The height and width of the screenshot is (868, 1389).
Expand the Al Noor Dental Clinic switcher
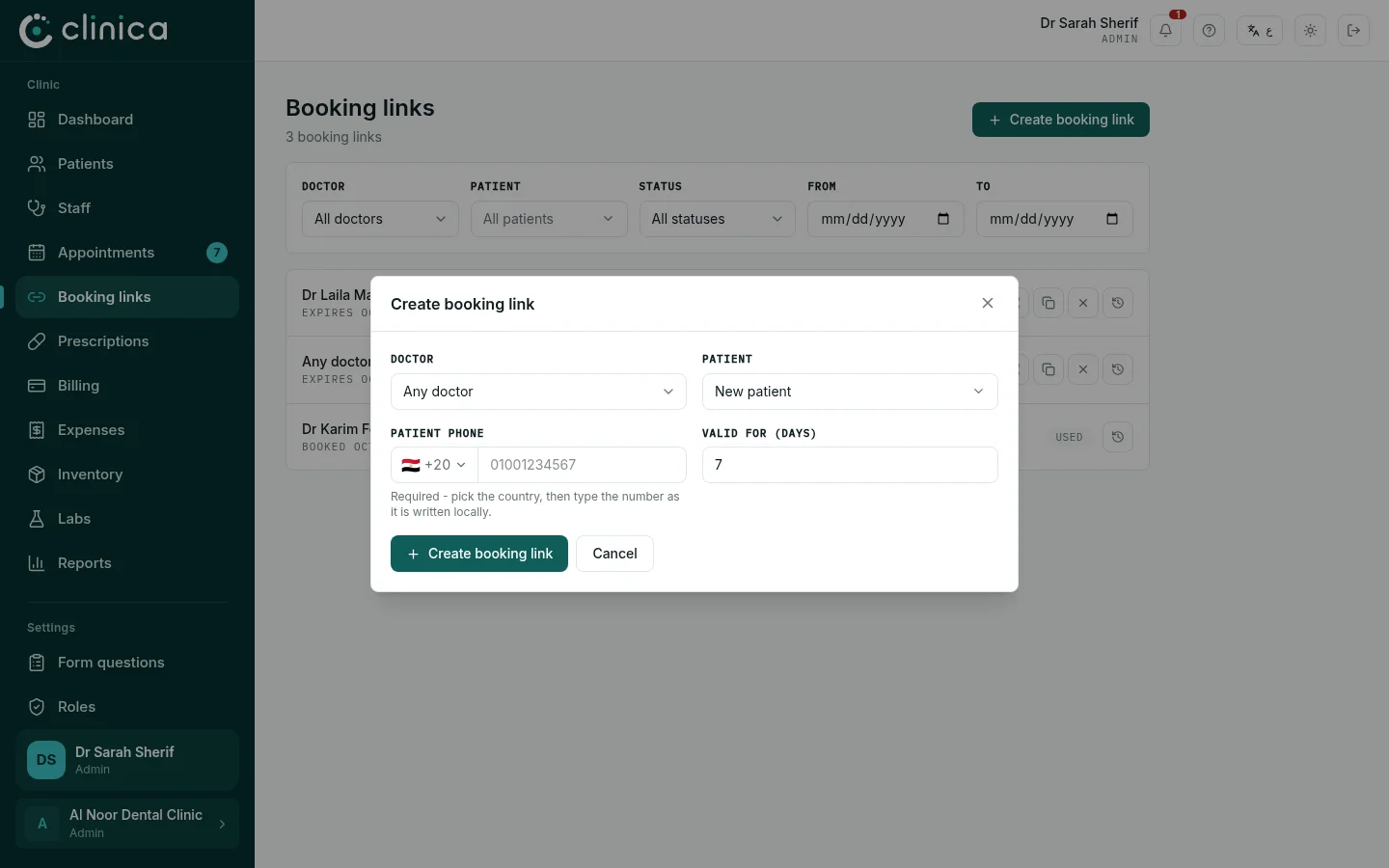pyautogui.click(x=127, y=824)
